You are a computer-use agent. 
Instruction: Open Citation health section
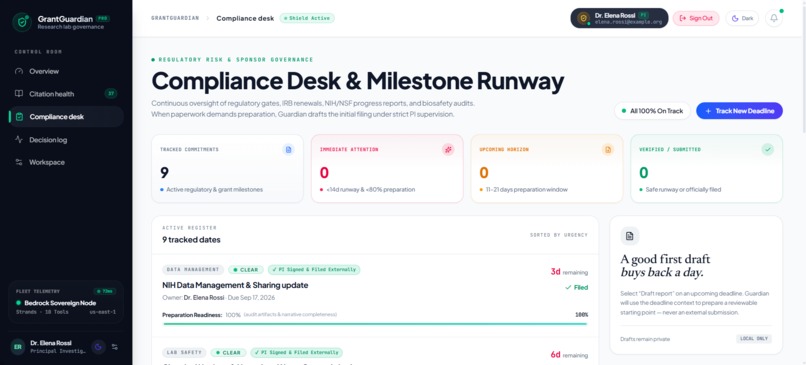pos(66,94)
